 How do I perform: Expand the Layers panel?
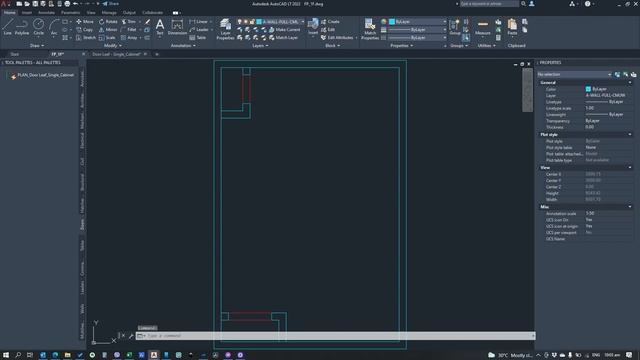pyautogui.click(x=260, y=46)
